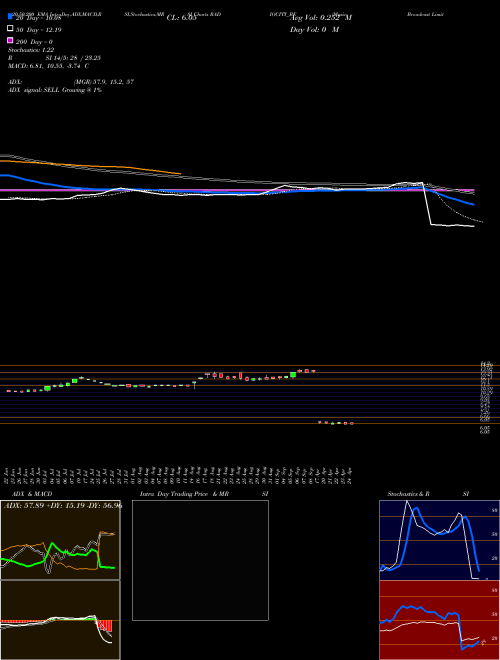Click the 'Intra Day Trading Price & MRSI' title
This screenshot has width=500, height=660.
pos(204,494)
